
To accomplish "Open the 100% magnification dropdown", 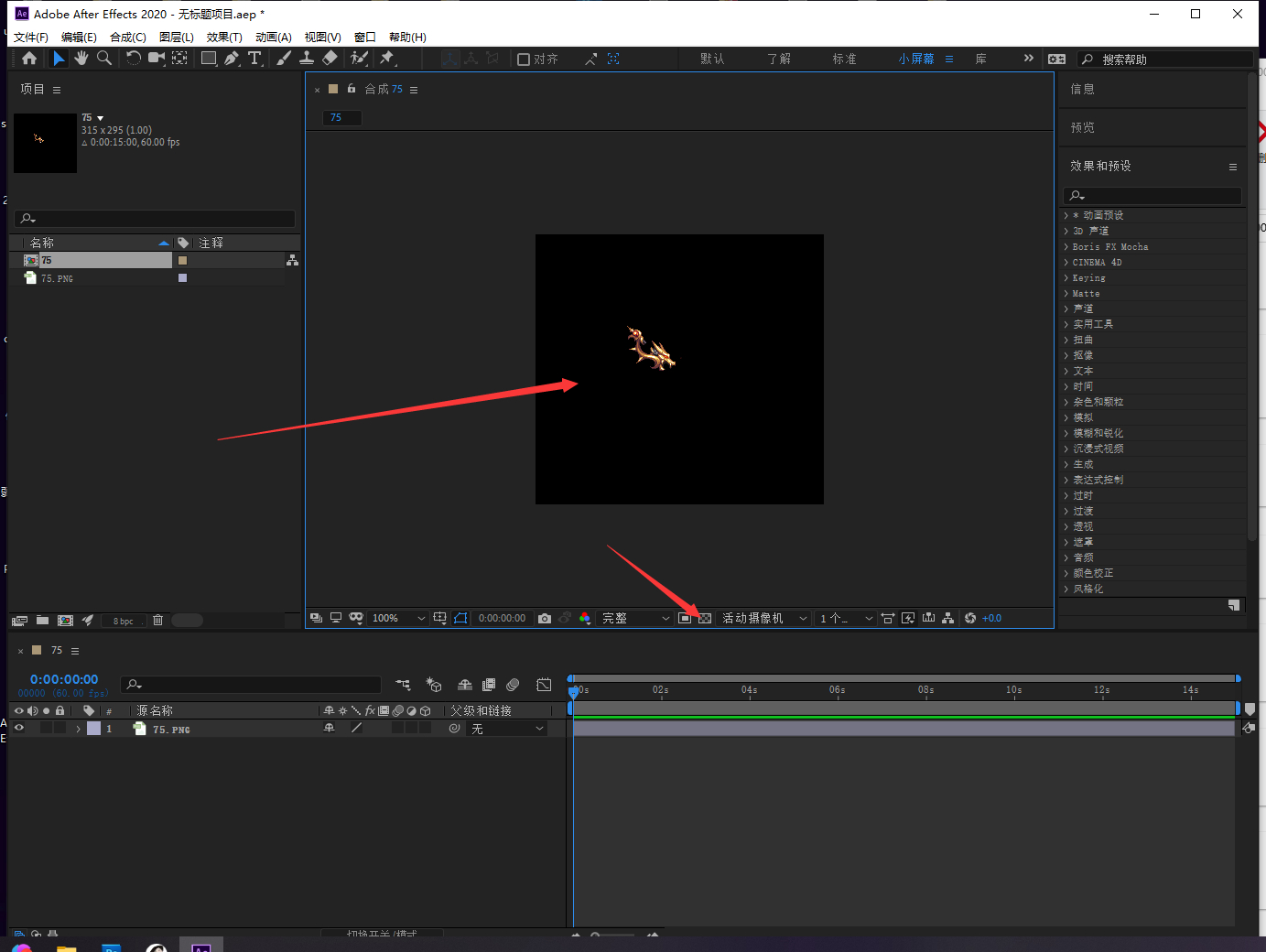I will (398, 619).
